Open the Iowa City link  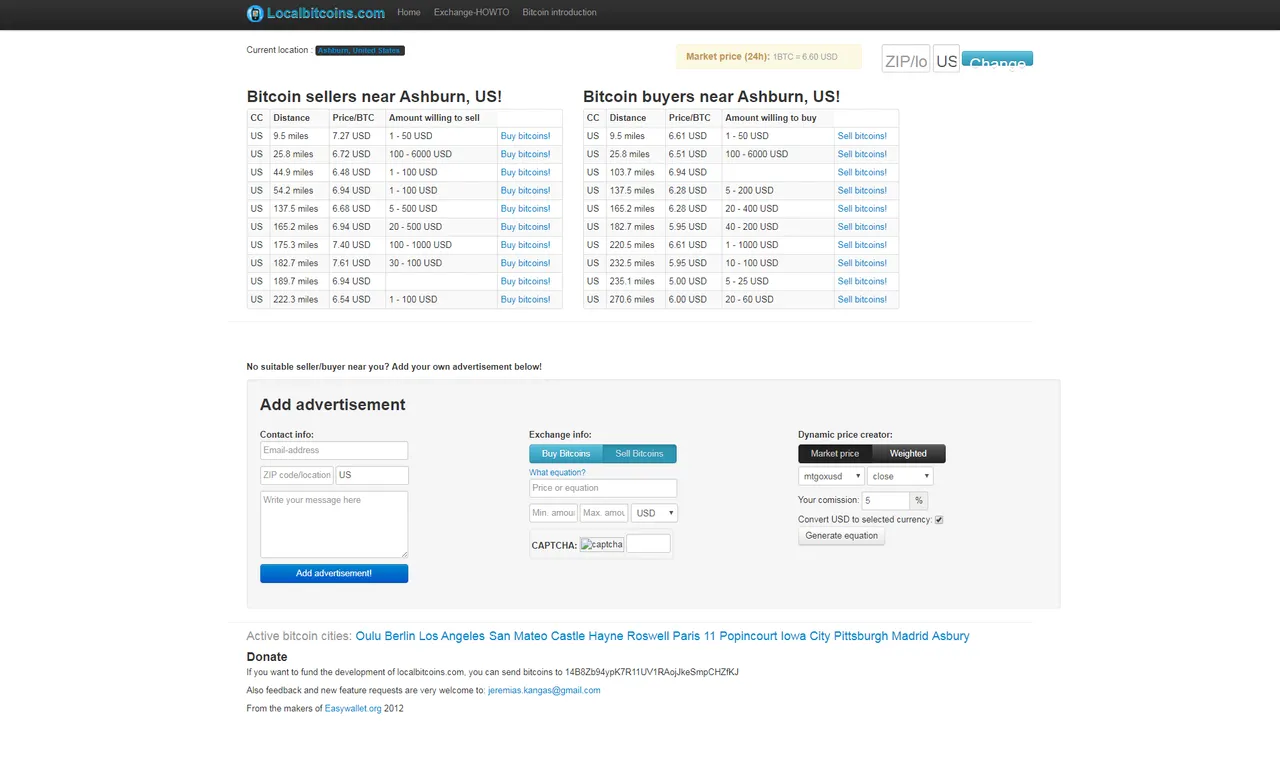(806, 636)
